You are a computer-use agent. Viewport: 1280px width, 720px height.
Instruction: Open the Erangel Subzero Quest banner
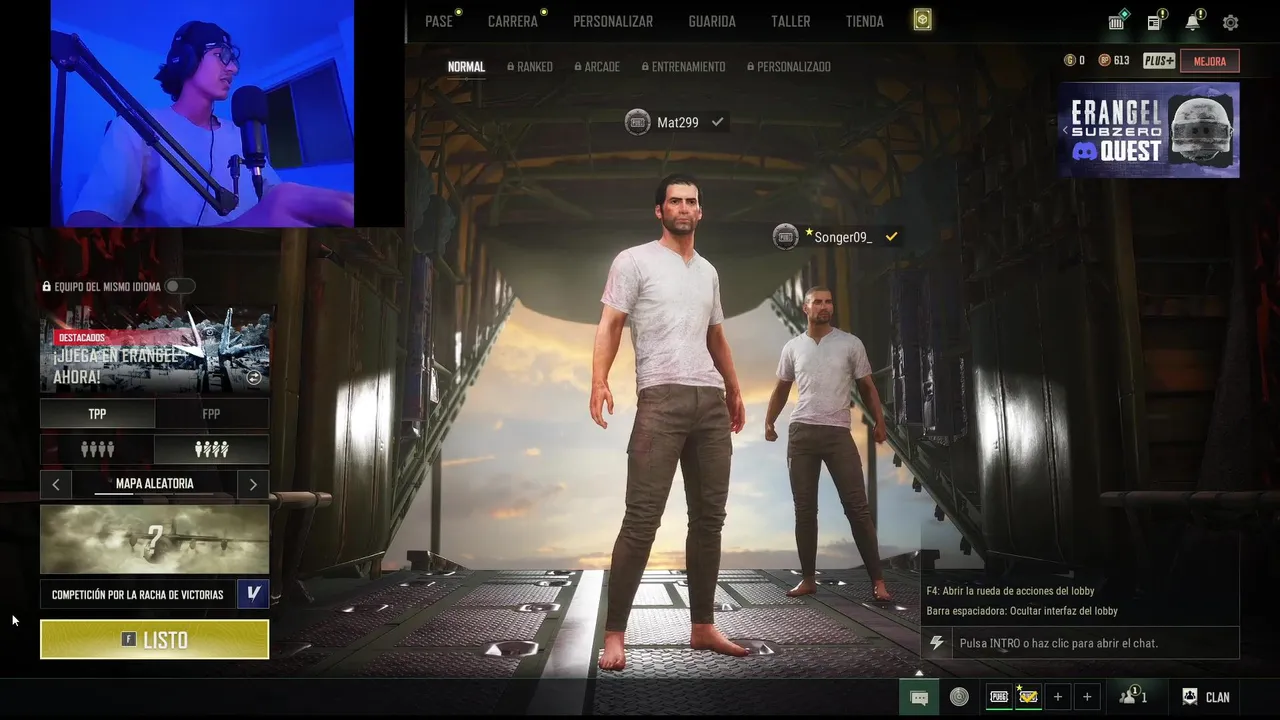coord(1149,130)
